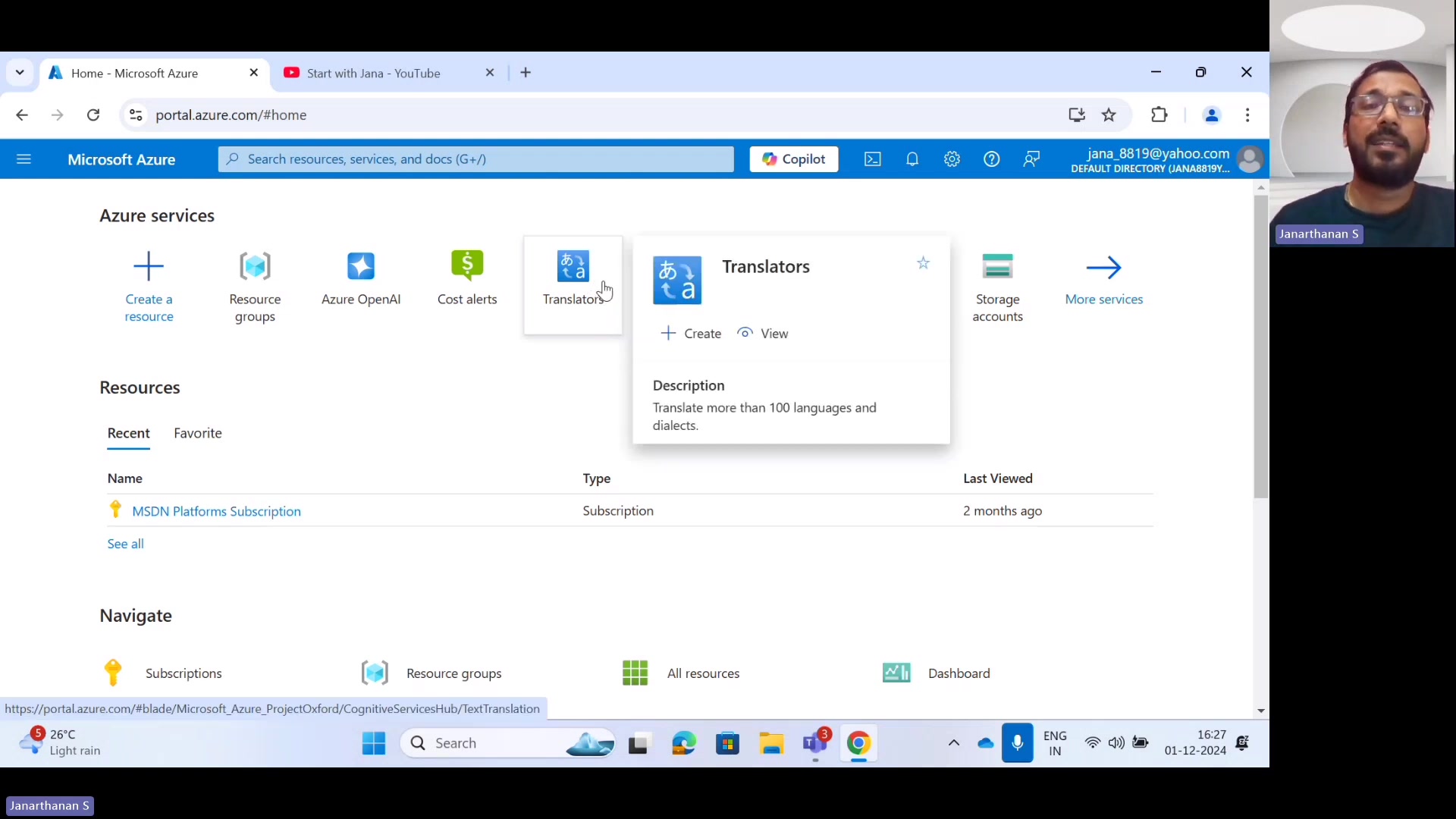1456x819 pixels.
Task: Select the Start with Jana YouTube tab
Action: (x=375, y=72)
